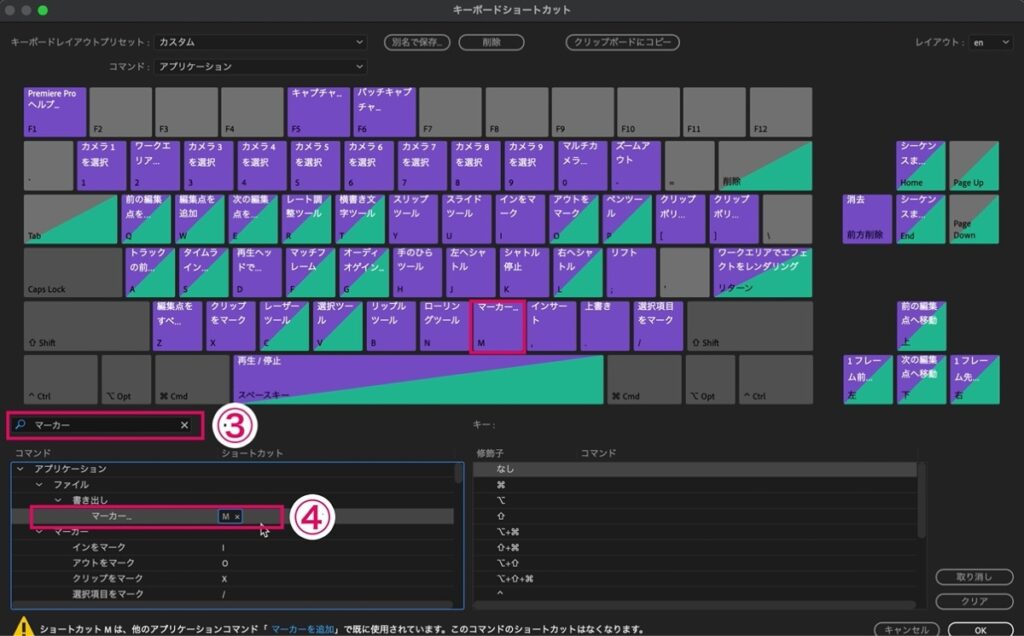Confirm the dialog with OK

980,629
